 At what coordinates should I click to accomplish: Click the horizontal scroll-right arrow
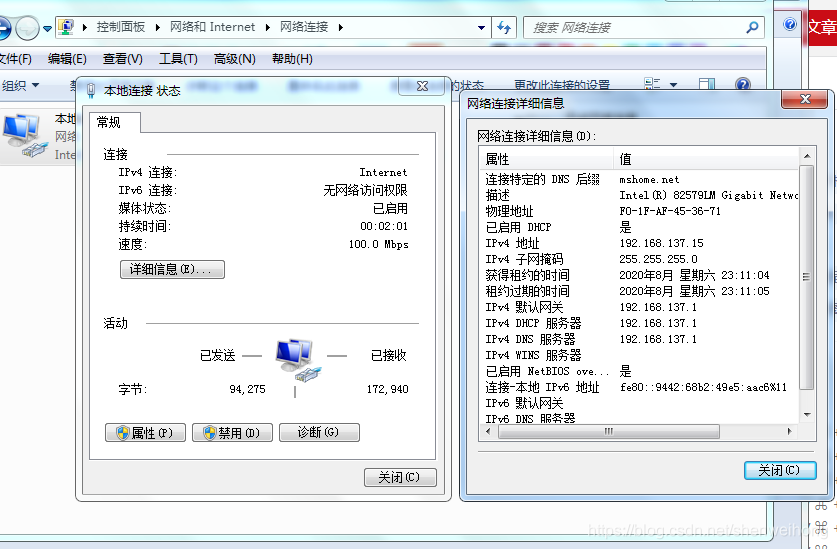point(790,432)
